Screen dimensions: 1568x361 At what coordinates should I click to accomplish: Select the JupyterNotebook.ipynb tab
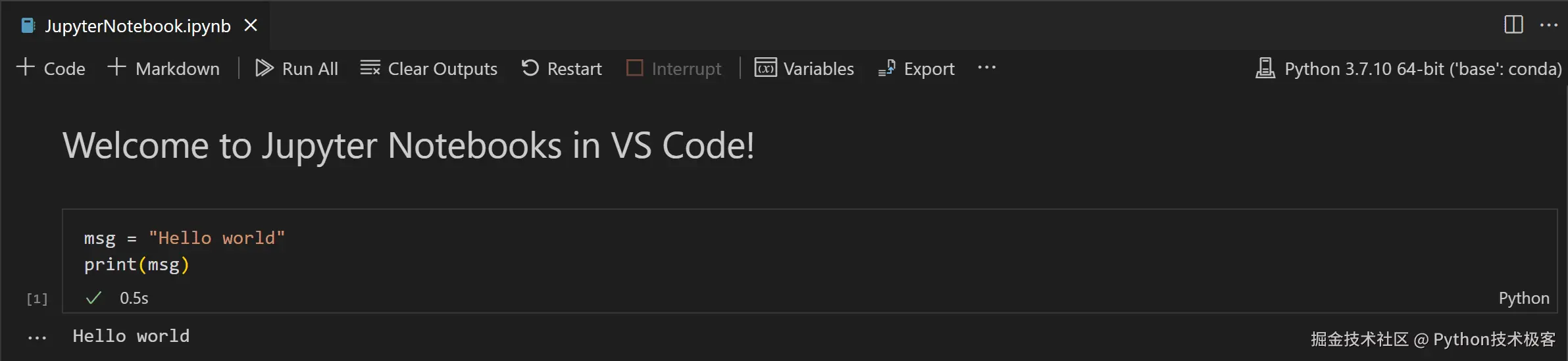[137, 26]
